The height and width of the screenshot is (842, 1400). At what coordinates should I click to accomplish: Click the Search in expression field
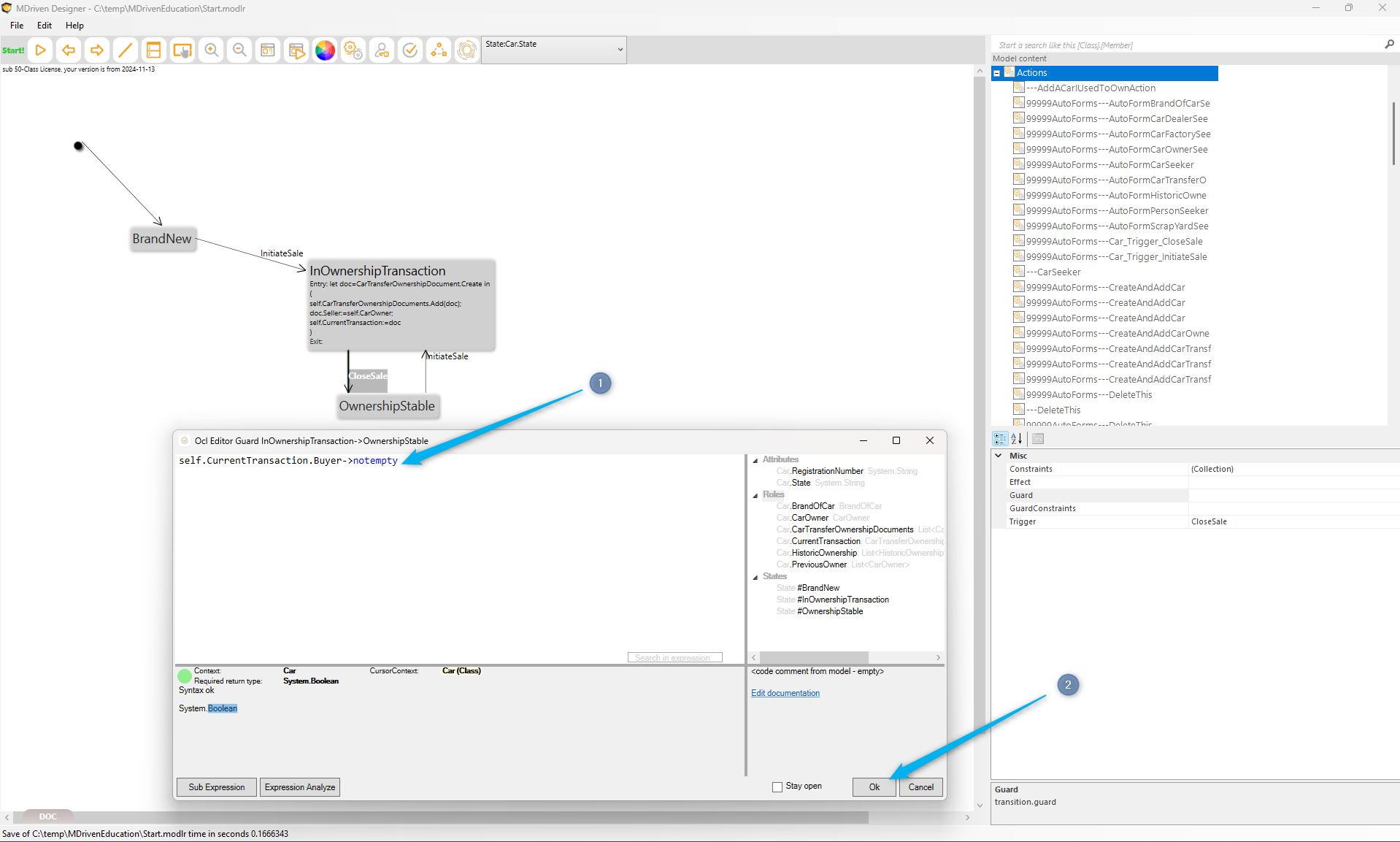pos(674,657)
